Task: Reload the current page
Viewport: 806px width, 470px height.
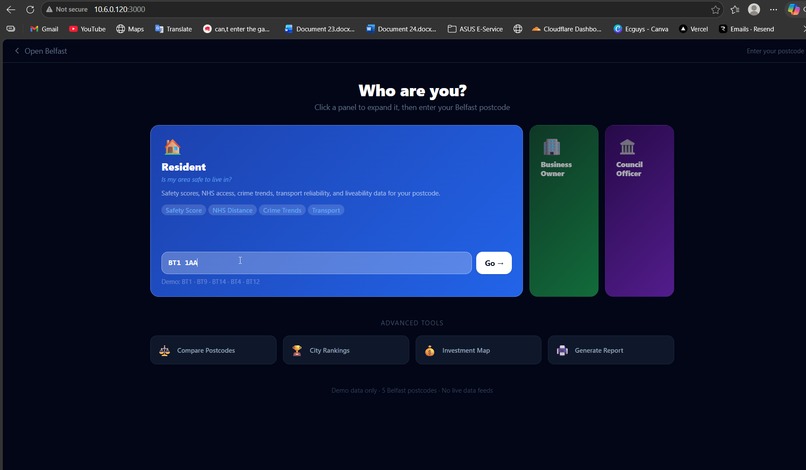Action: (x=30, y=9)
